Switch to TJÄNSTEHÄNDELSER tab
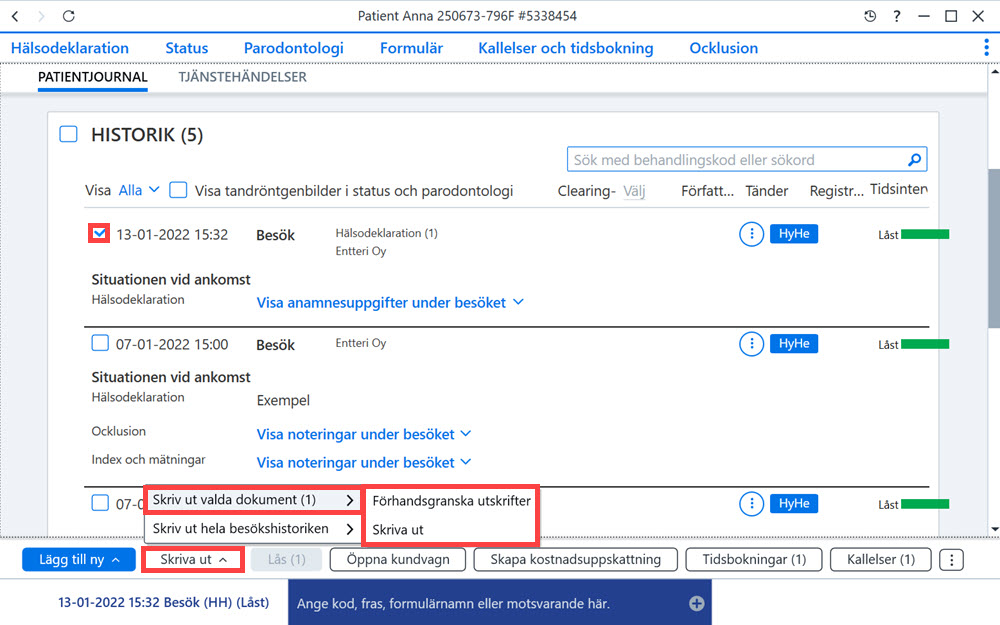This screenshot has width=1000, height=625. [242, 77]
